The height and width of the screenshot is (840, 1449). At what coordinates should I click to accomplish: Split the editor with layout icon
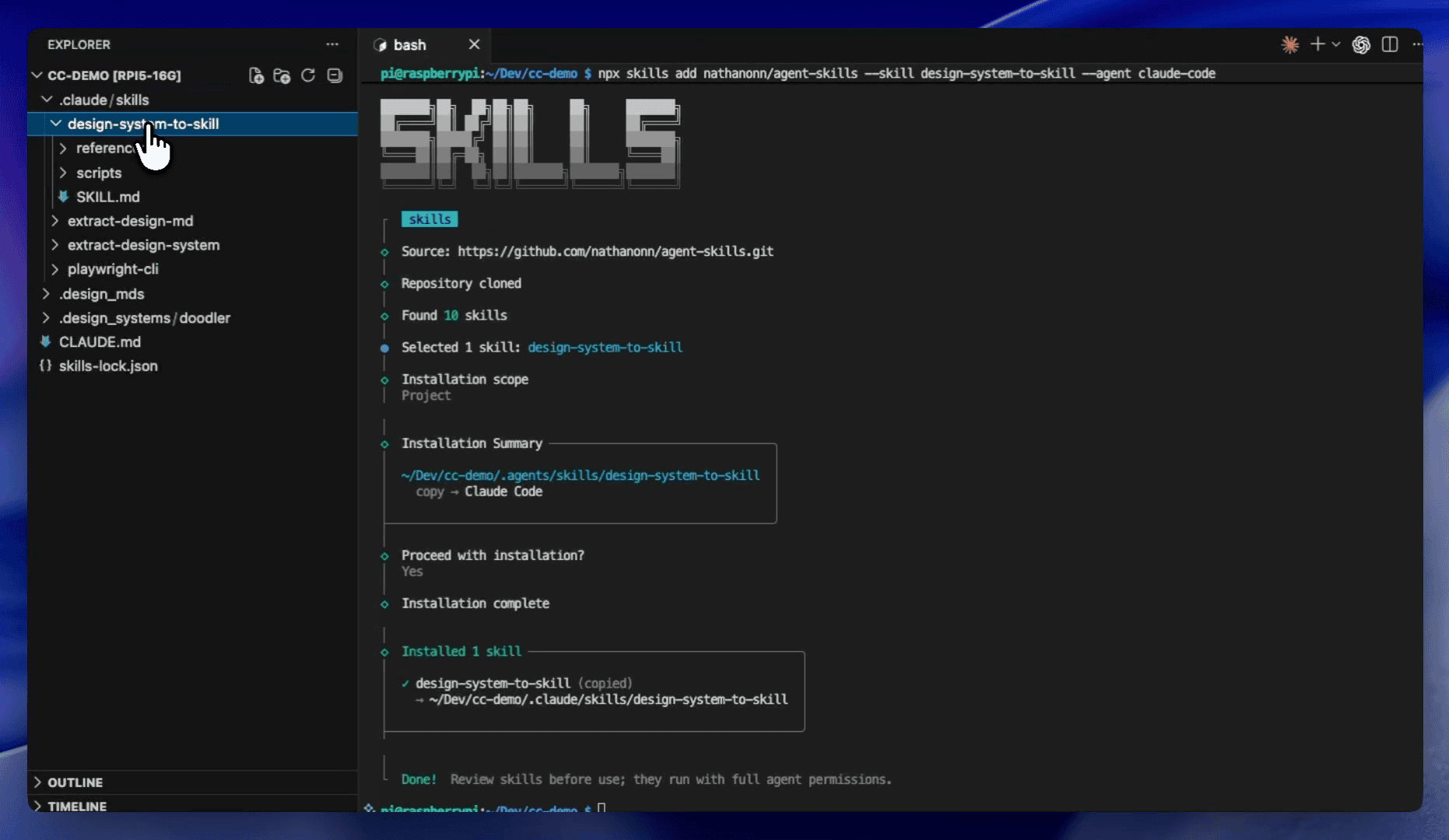[x=1390, y=44]
